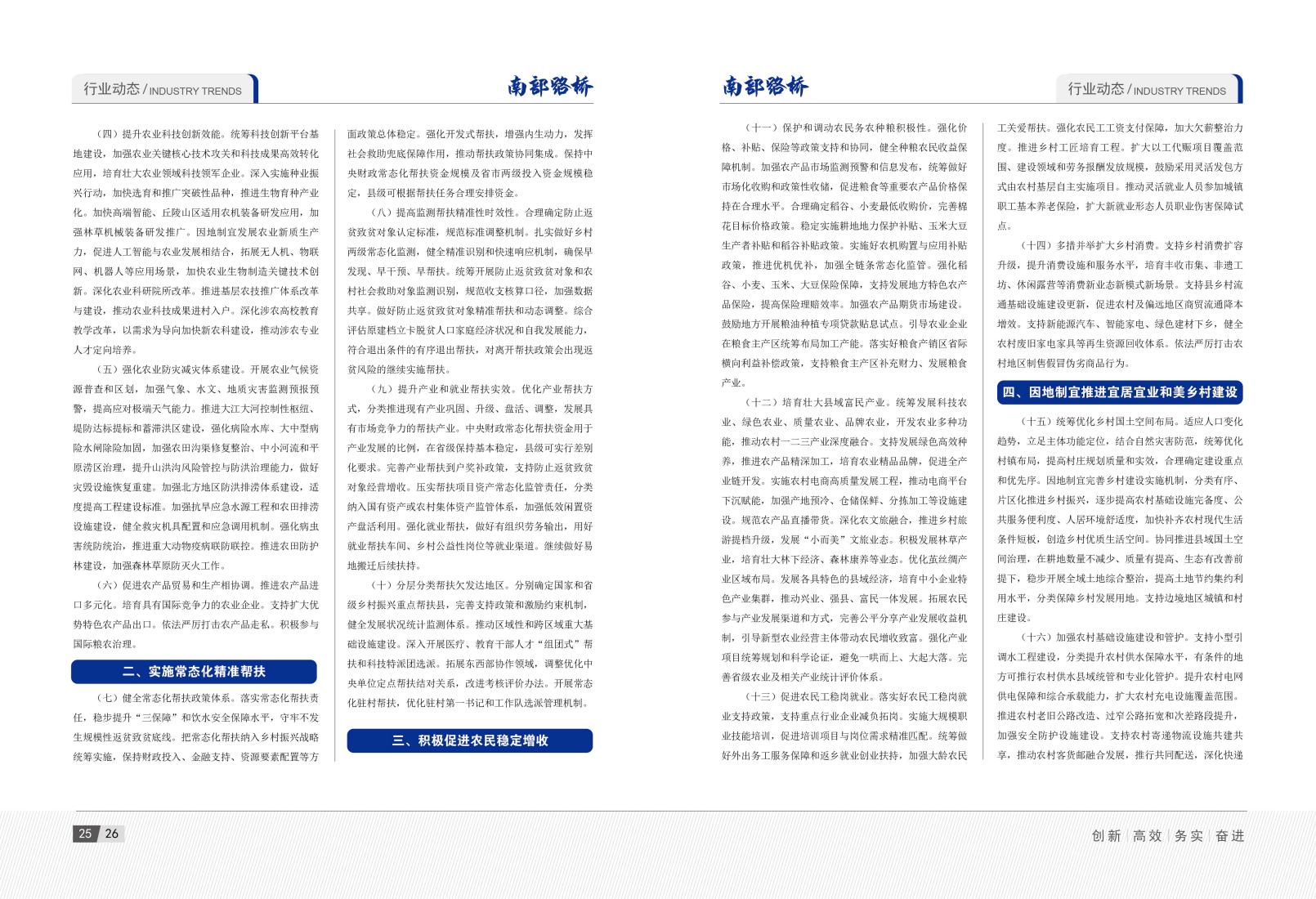1316x899 pixels.
Task: Click paragraph start '（十二）培育壮大县域富民产业'
Action: [817, 402]
